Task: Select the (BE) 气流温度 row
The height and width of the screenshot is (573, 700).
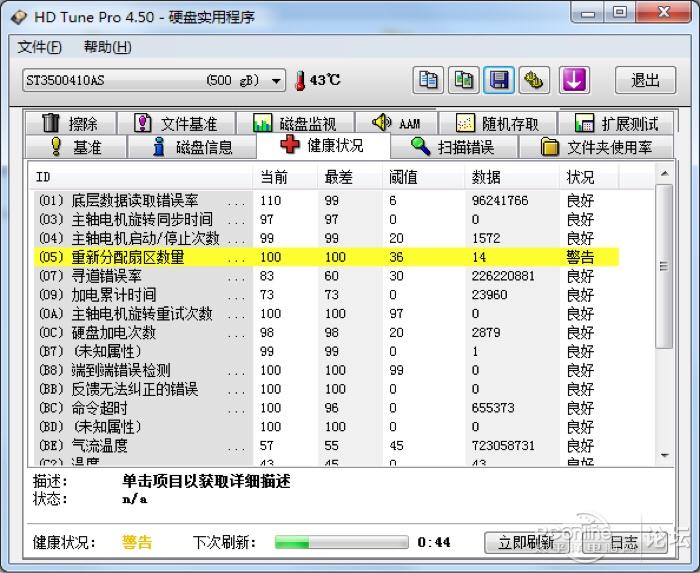Action: [x=327, y=445]
